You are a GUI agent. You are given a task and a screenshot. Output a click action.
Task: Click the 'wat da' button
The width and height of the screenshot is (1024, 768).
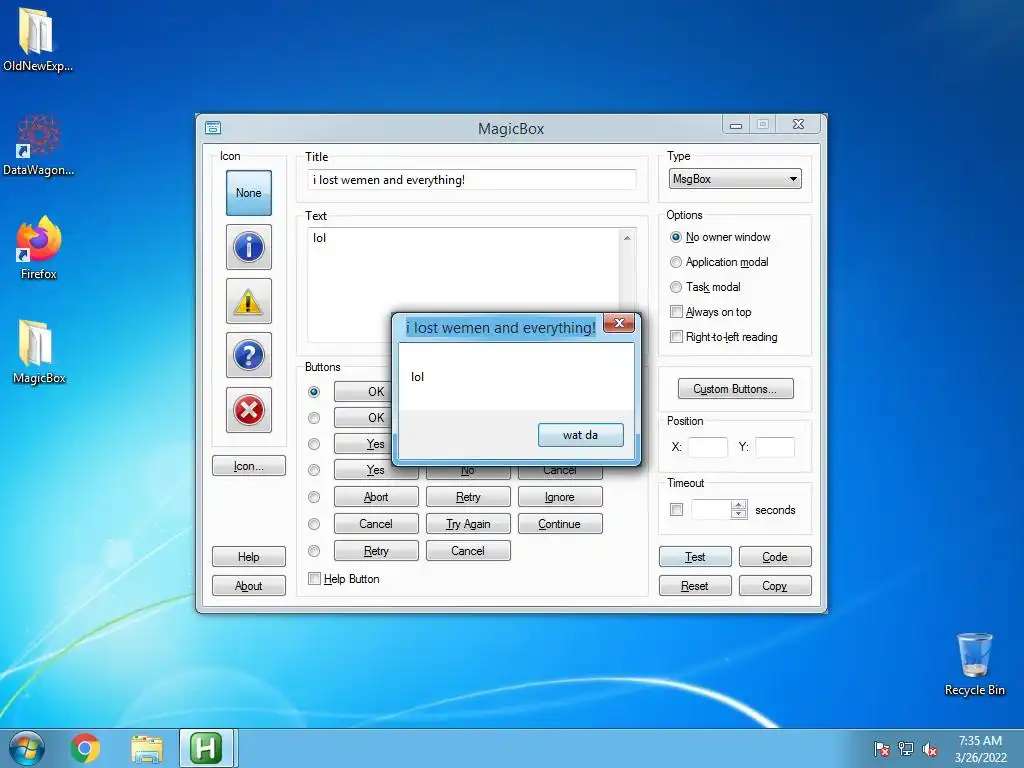tap(581, 435)
